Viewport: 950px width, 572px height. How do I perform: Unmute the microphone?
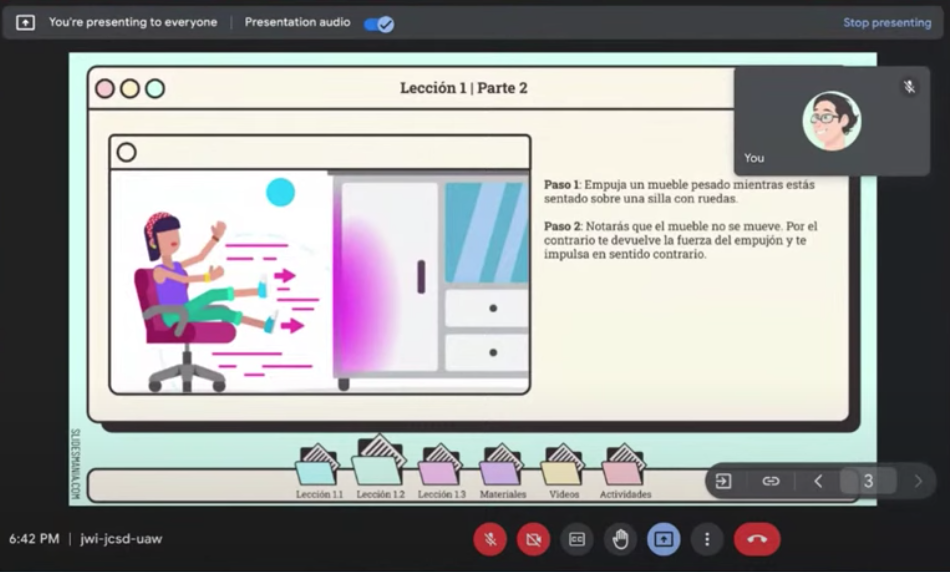click(490, 540)
